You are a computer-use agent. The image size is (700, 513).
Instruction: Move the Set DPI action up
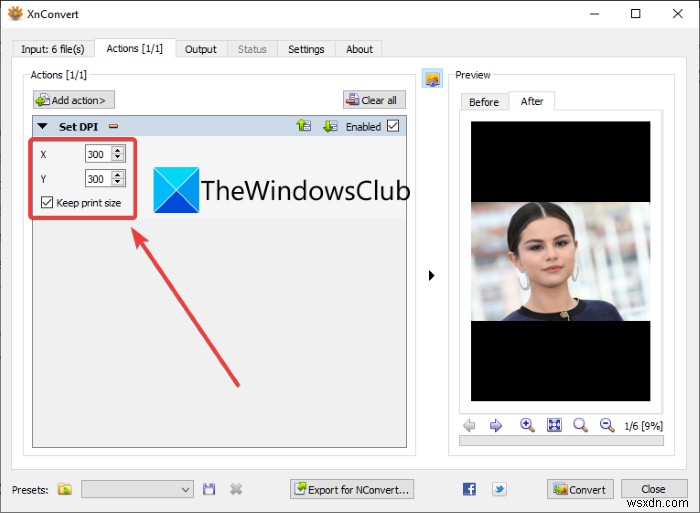(304, 126)
